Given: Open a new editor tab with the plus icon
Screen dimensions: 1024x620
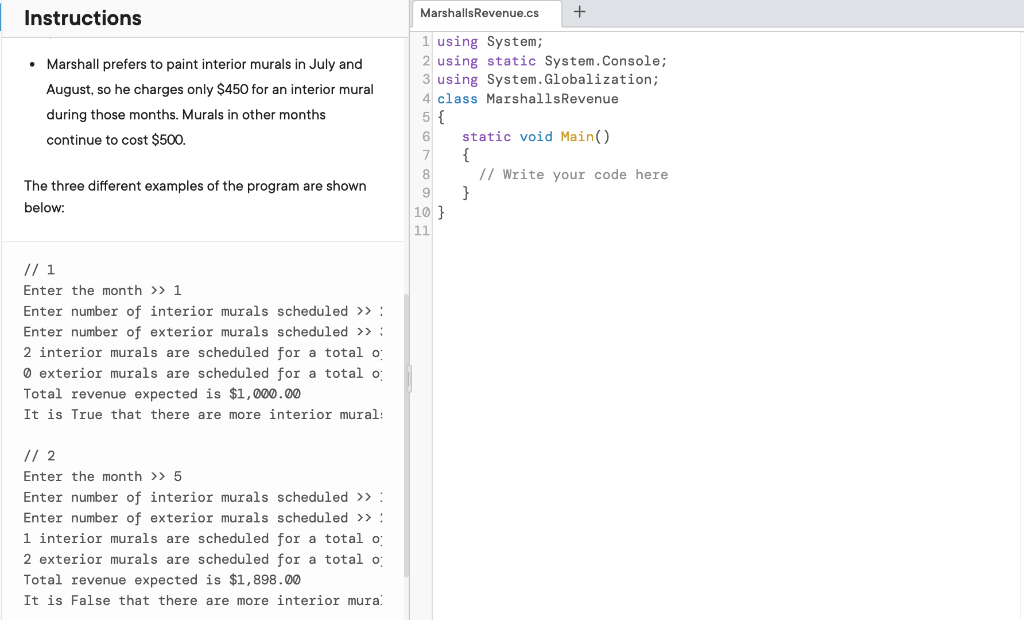Looking at the screenshot, I should 580,13.
